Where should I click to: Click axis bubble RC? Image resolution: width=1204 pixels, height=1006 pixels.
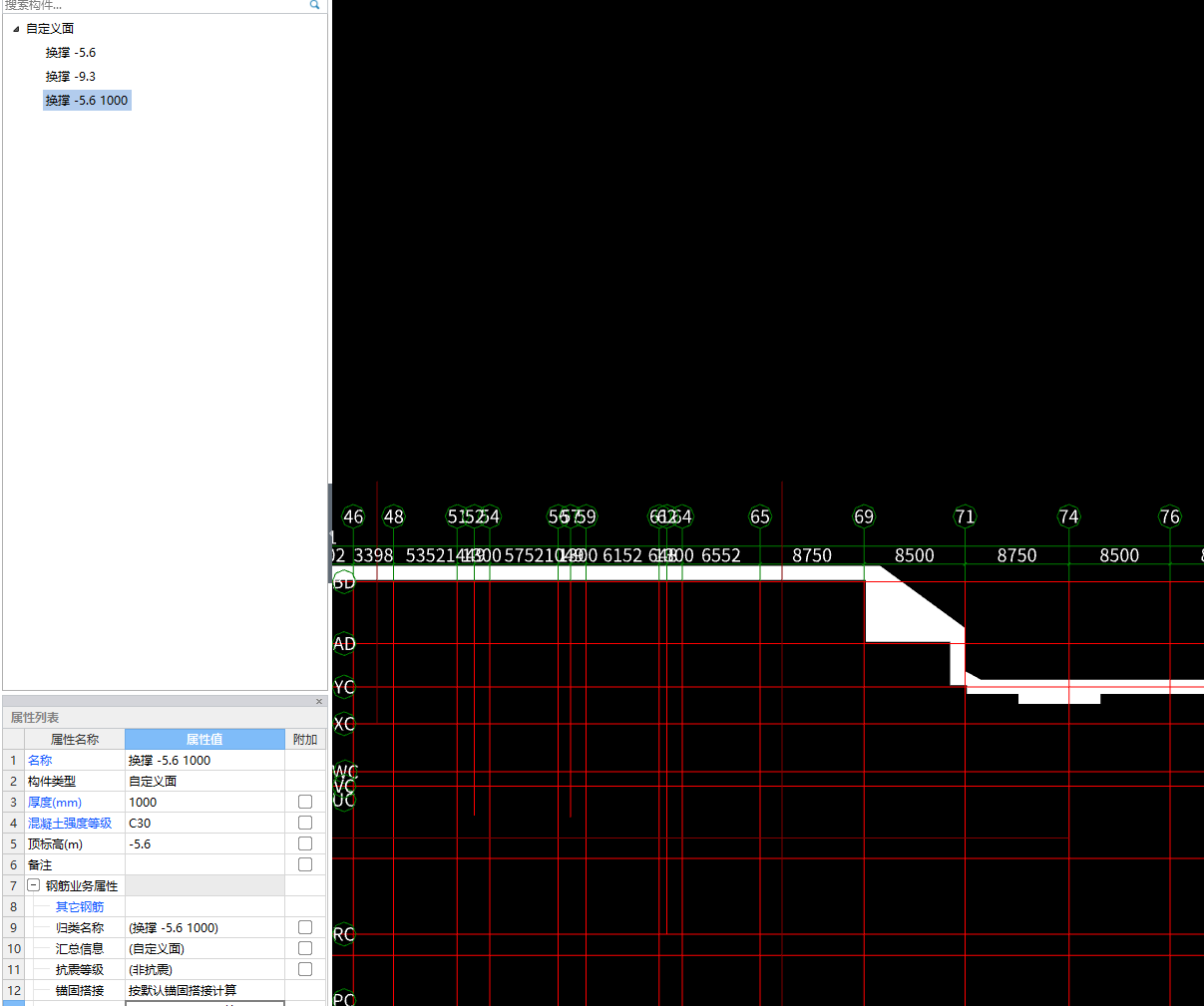click(344, 934)
